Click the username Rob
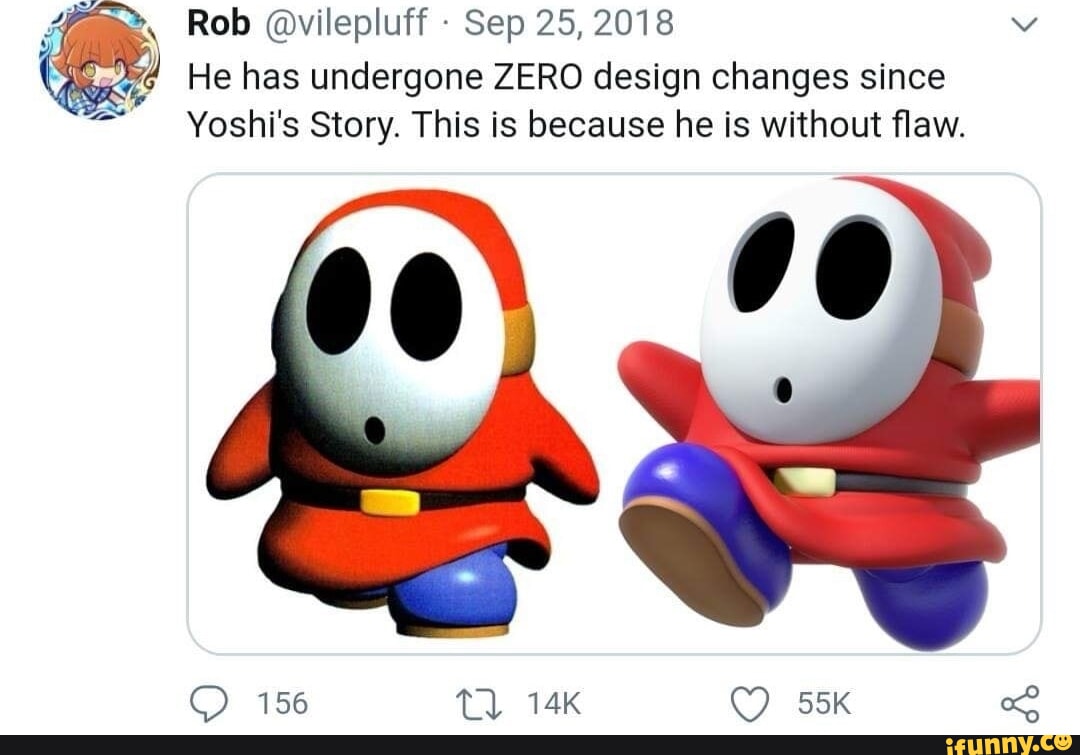This screenshot has height=755, width=1080. coord(220,20)
